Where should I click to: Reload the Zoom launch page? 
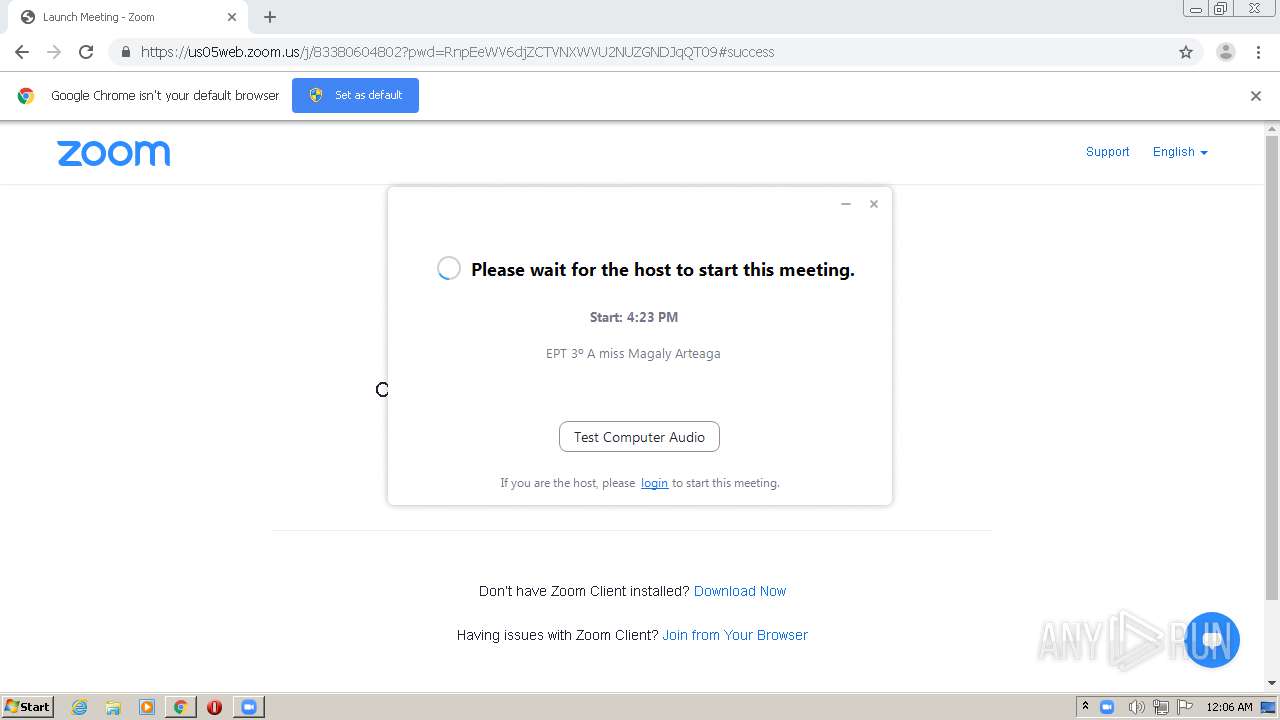(x=86, y=52)
